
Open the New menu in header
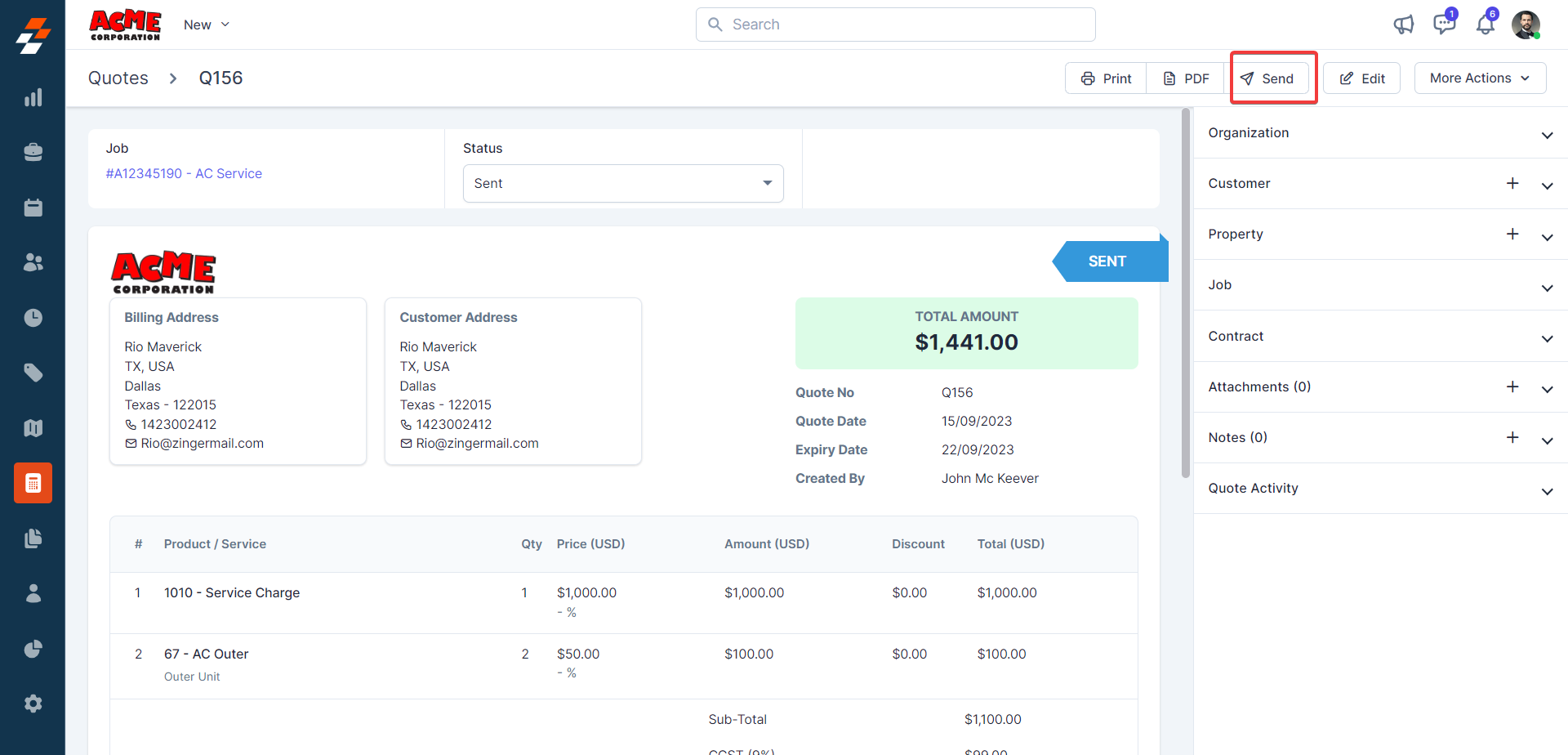(x=207, y=25)
